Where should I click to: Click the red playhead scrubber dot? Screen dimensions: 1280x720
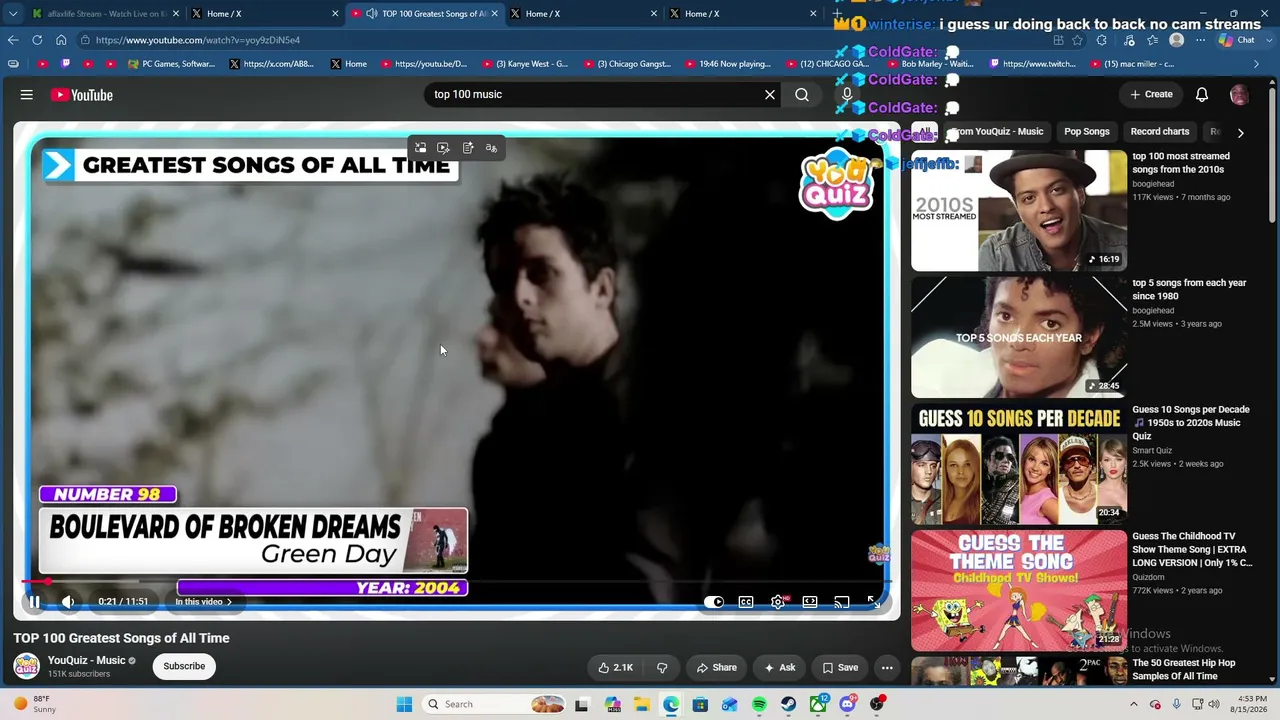(x=46, y=581)
